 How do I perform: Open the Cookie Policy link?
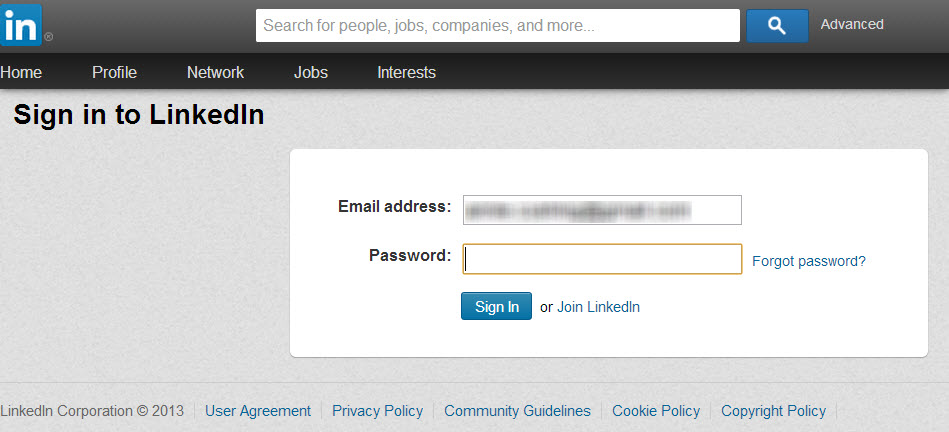point(656,411)
